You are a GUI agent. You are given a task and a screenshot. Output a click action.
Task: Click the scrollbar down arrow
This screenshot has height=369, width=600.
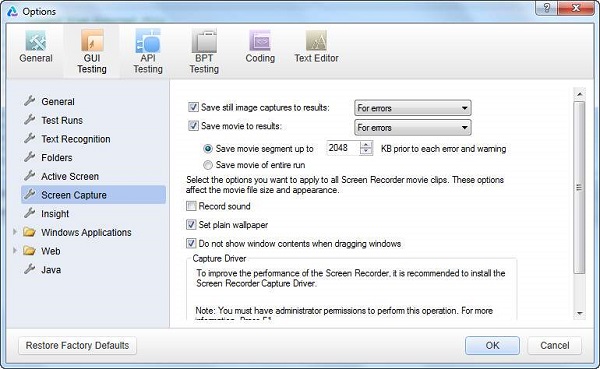pyautogui.click(x=579, y=313)
